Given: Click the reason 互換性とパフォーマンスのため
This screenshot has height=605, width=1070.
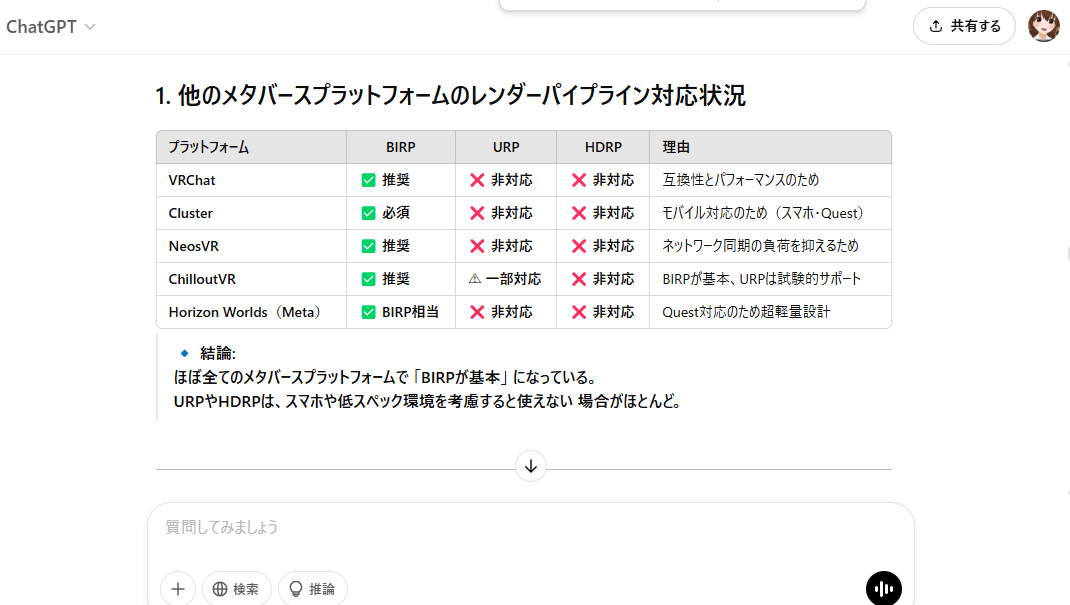Looking at the screenshot, I should (x=740, y=180).
